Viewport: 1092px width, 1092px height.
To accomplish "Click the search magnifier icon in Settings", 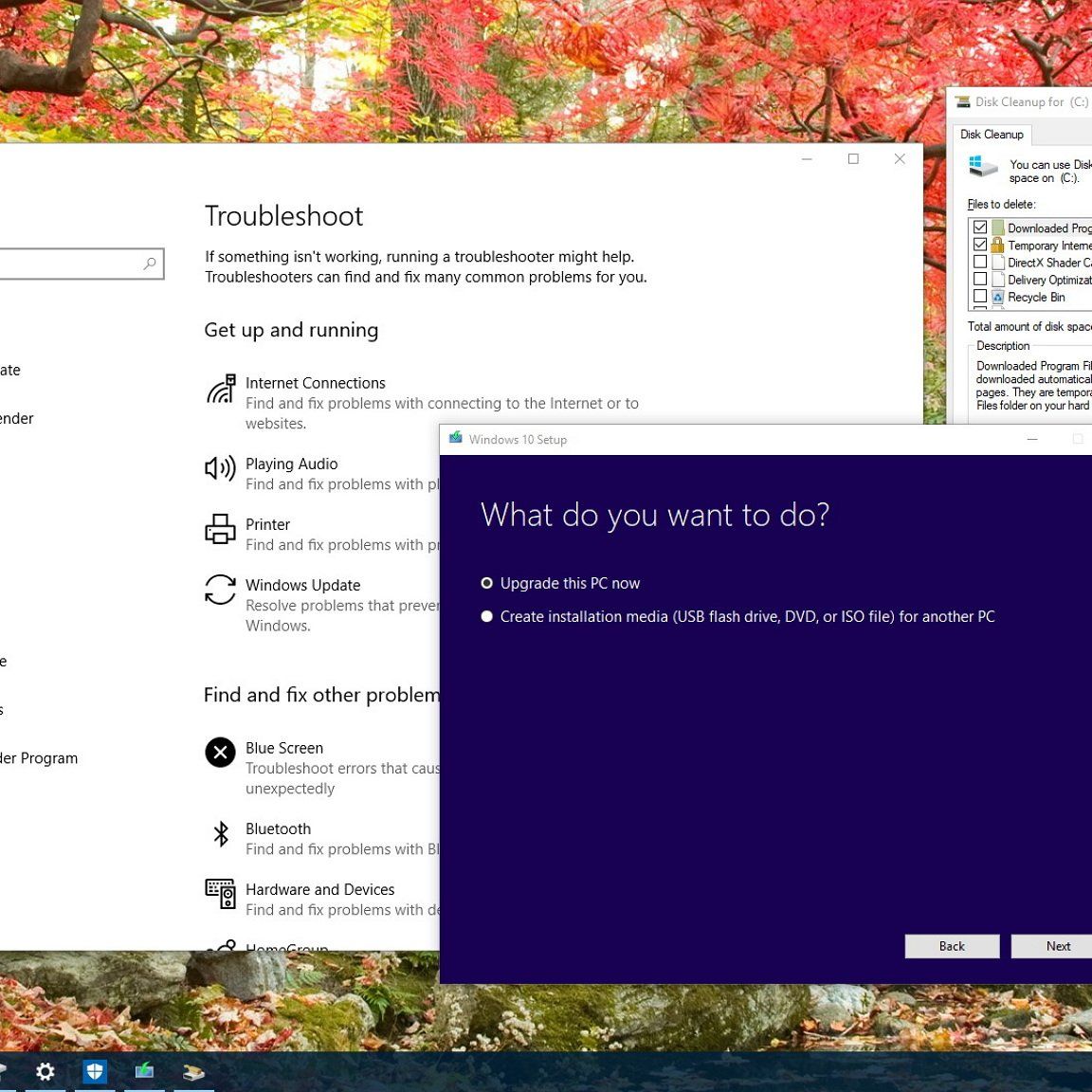I will (x=149, y=264).
